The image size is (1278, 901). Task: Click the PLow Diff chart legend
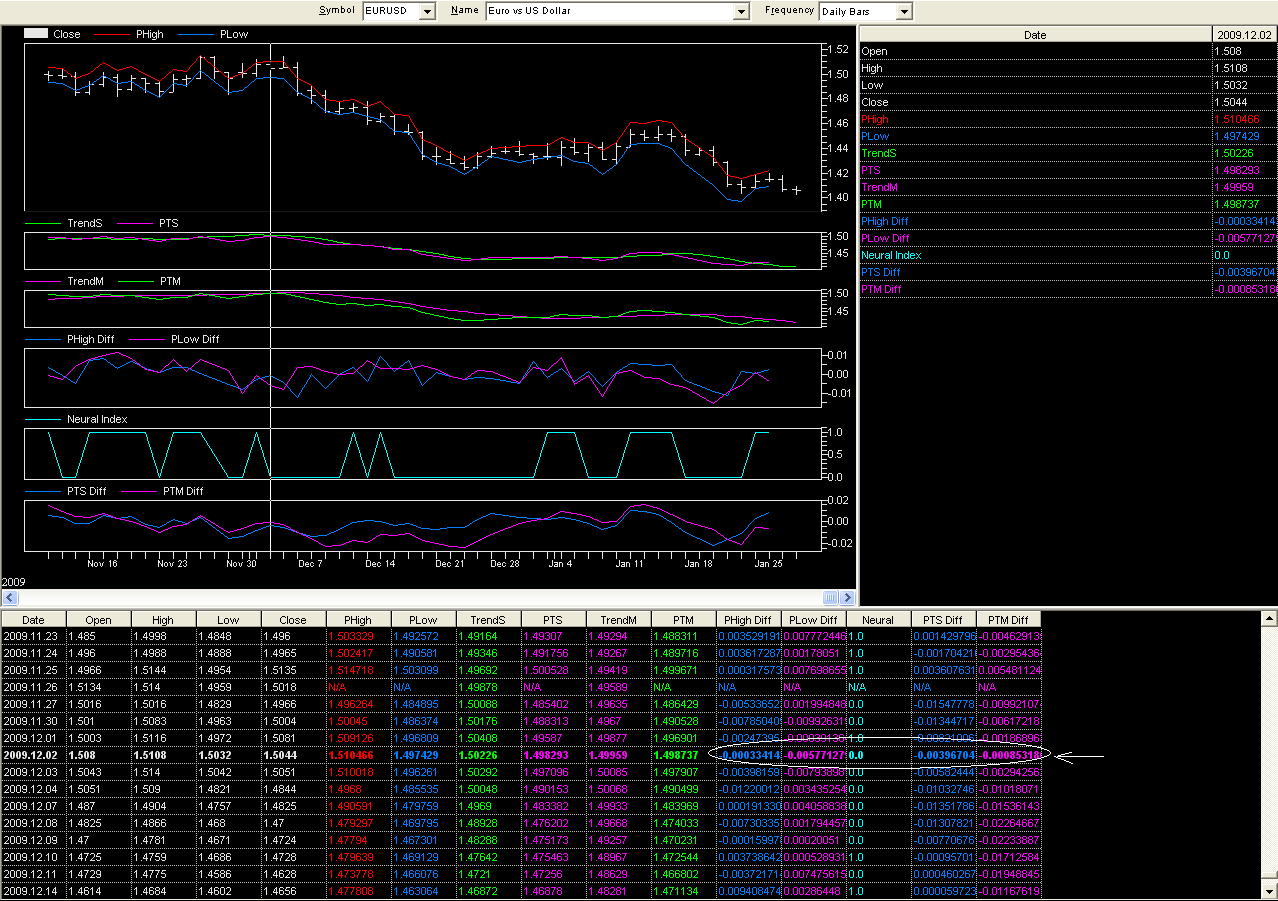[x=195, y=339]
